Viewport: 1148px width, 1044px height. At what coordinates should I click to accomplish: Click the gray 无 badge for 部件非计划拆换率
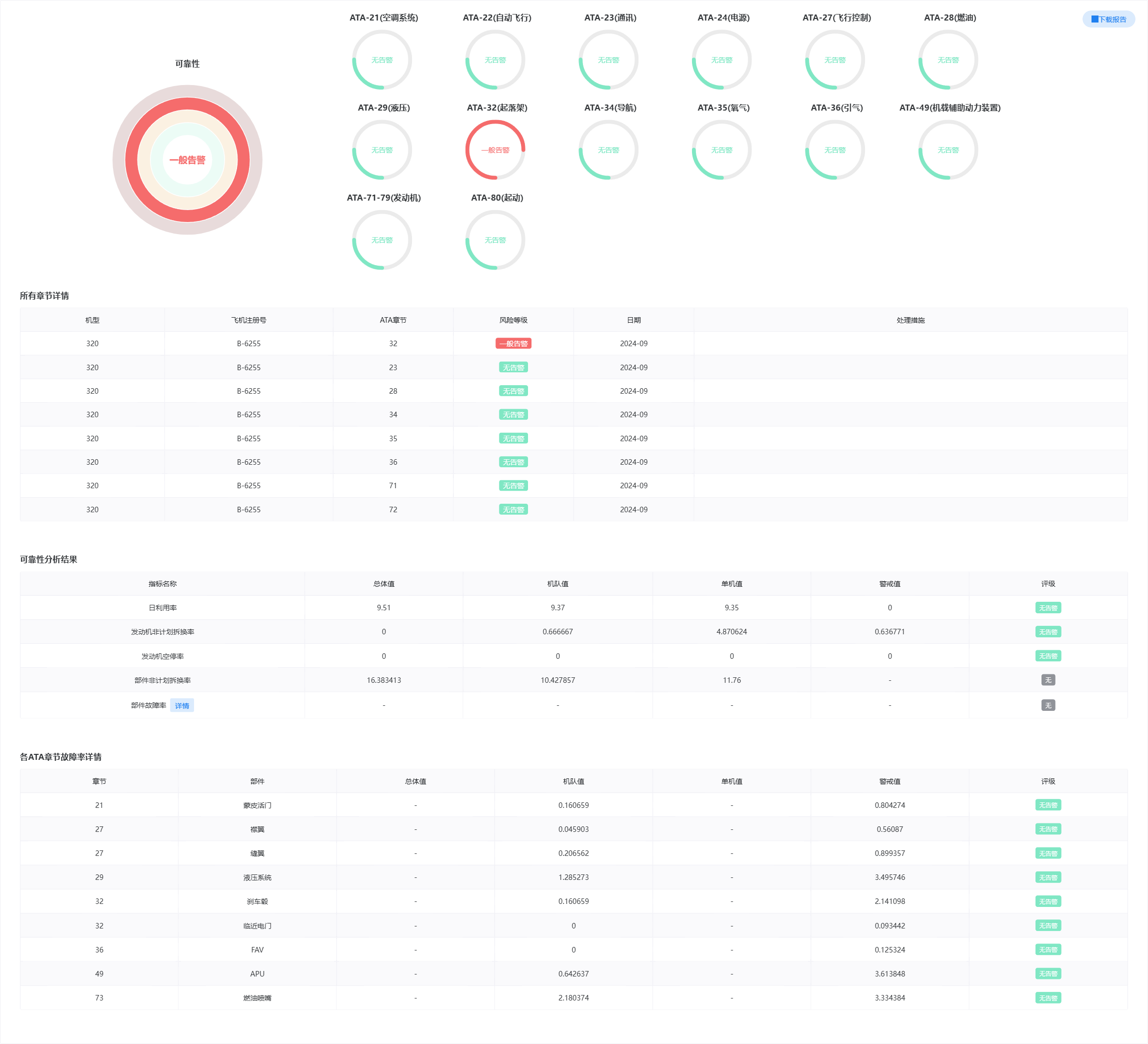coord(1048,680)
